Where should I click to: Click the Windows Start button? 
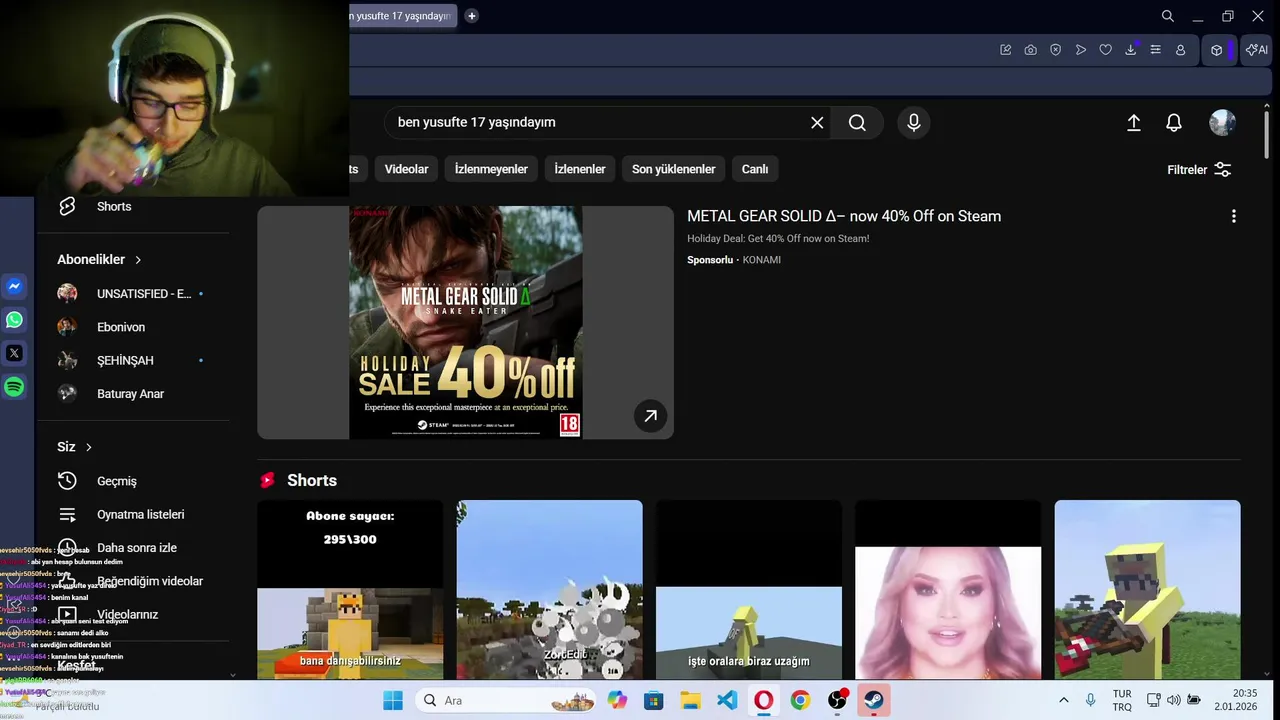pyautogui.click(x=393, y=700)
